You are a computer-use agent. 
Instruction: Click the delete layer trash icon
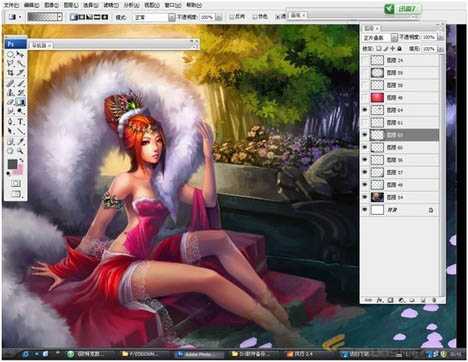tap(434, 300)
